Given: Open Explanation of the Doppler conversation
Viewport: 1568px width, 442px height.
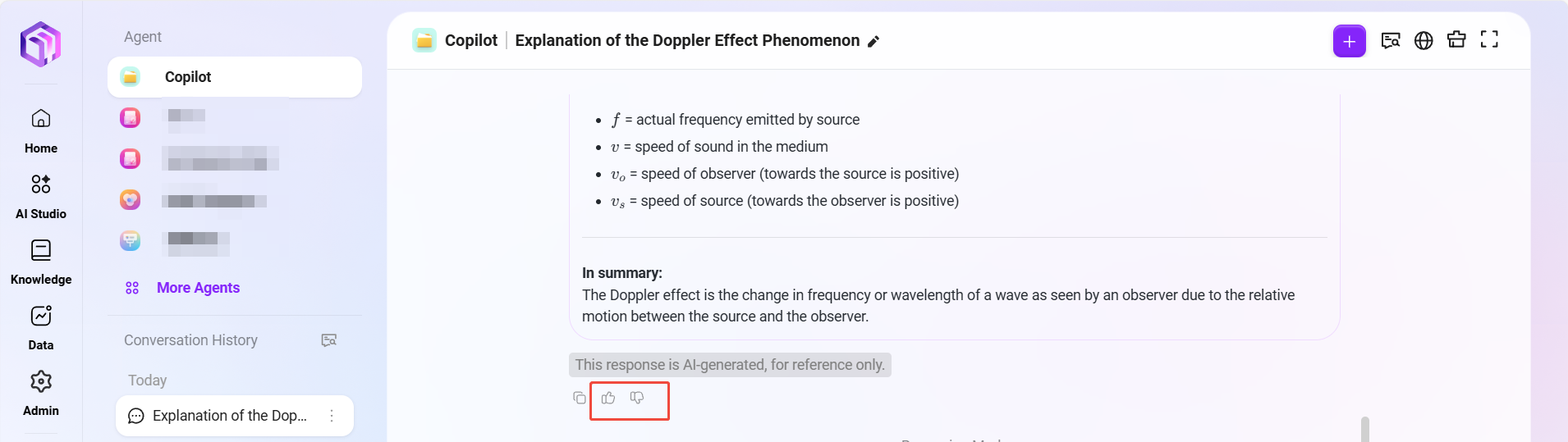Looking at the screenshot, I should tap(229, 416).
